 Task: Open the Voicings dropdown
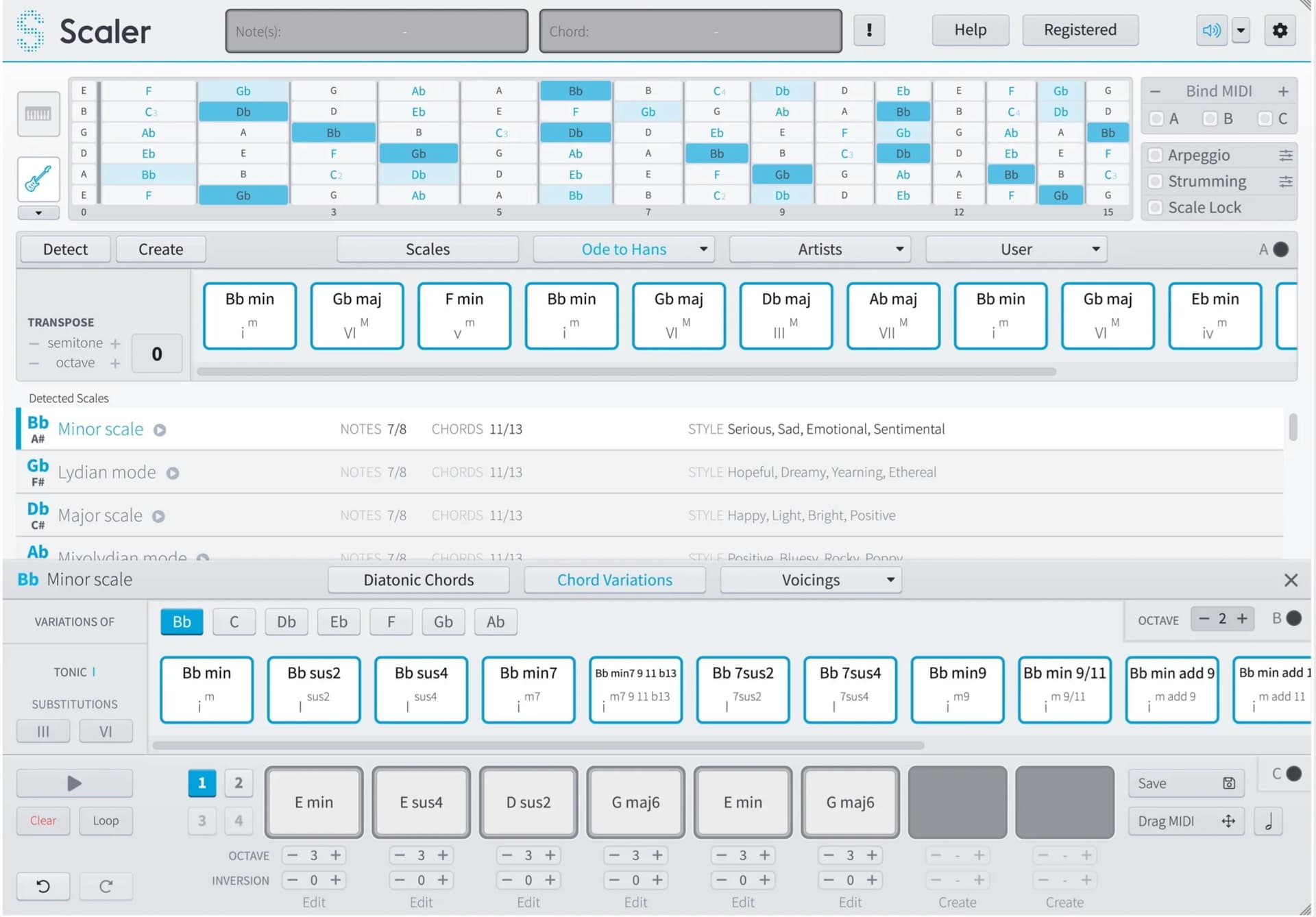coord(890,580)
